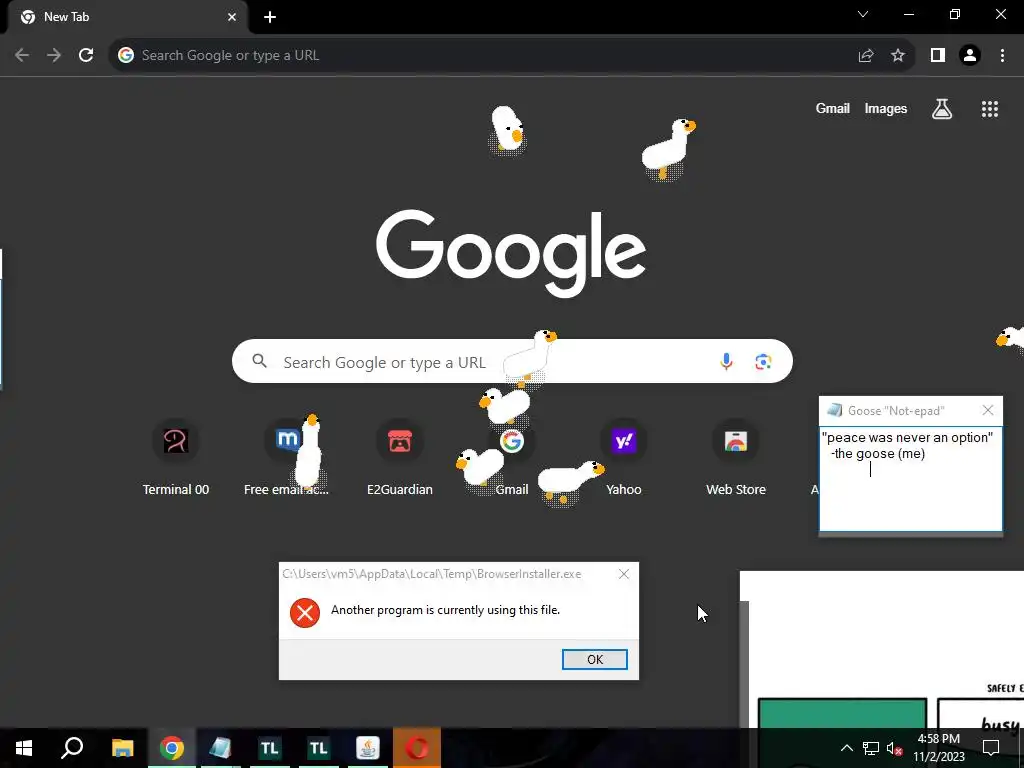Click OK in error dialog
This screenshot has width=1024, height=768.
(x=594, y=659)
